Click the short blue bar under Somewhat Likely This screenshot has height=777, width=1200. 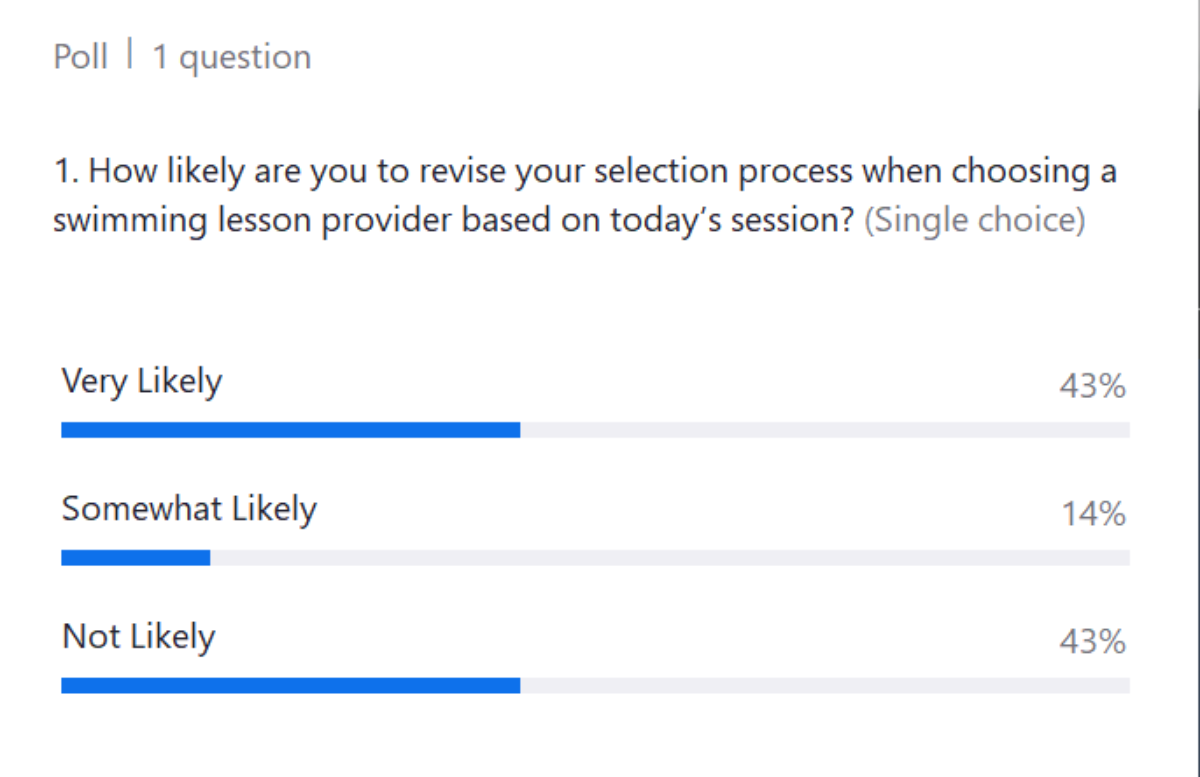(136, 557)
